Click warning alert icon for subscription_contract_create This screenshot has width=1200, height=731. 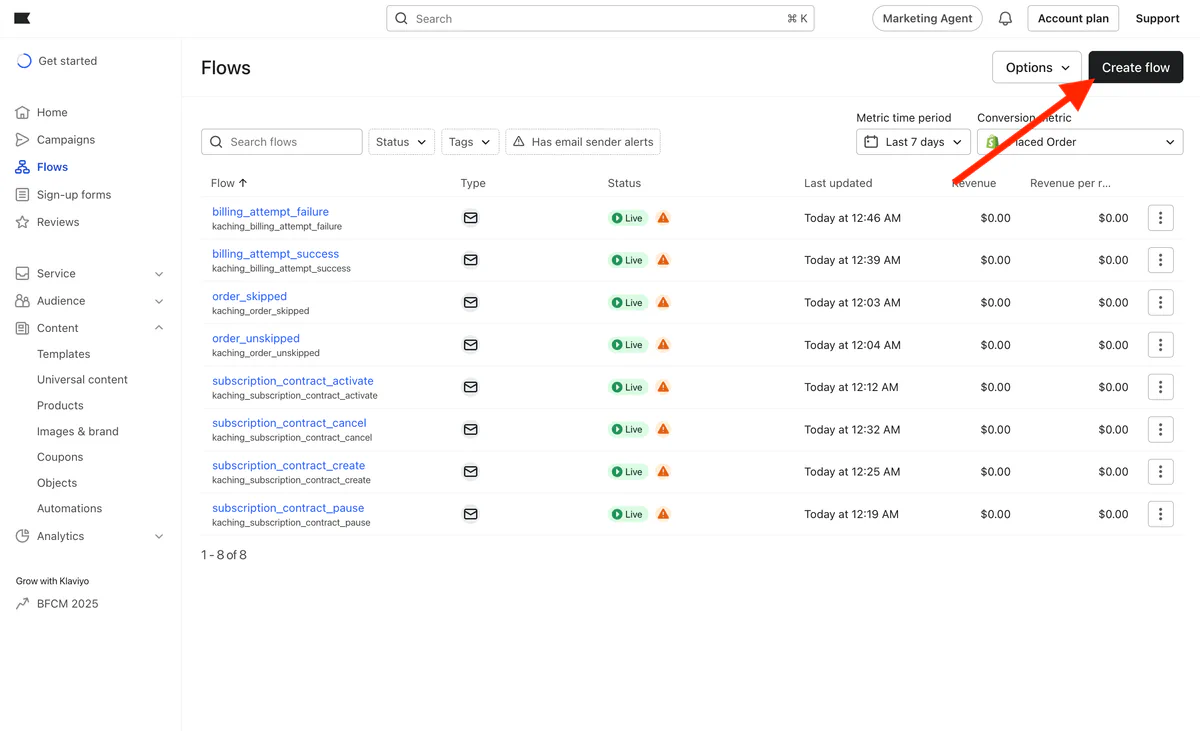663,472
